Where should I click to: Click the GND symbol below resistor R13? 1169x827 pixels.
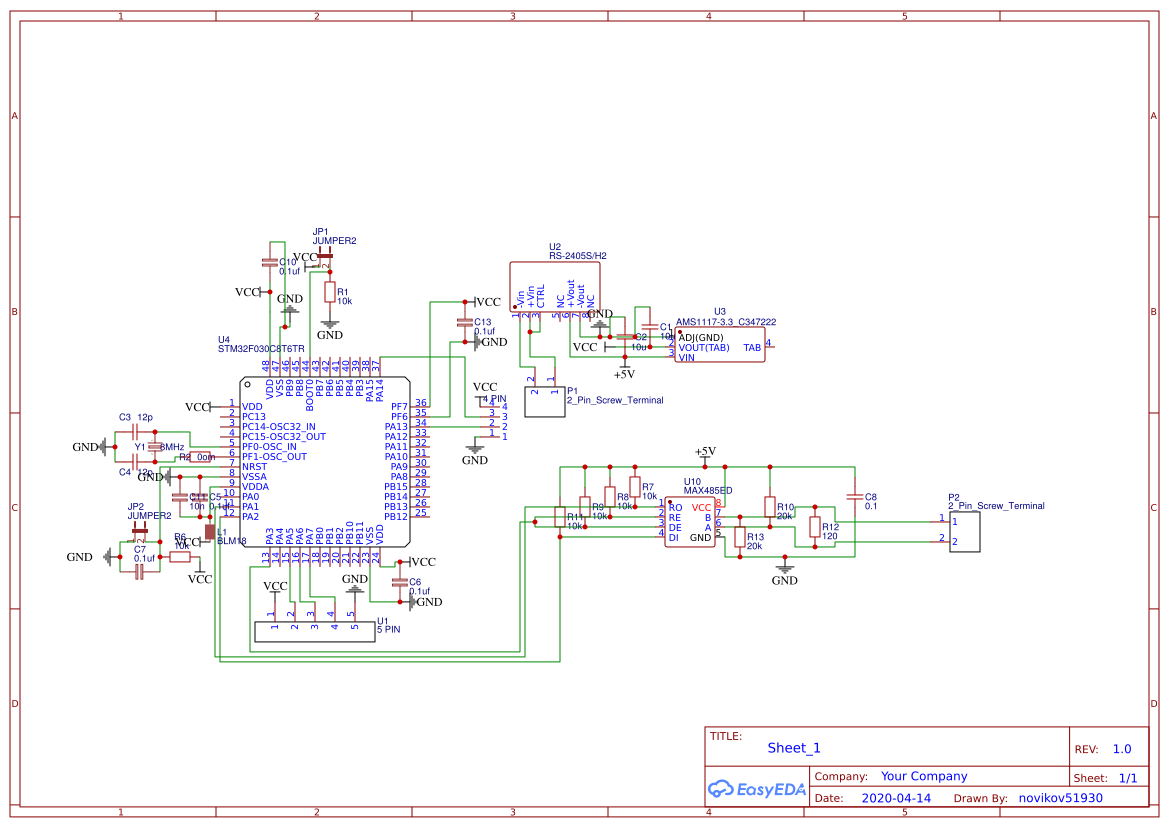tap(784, 566)
